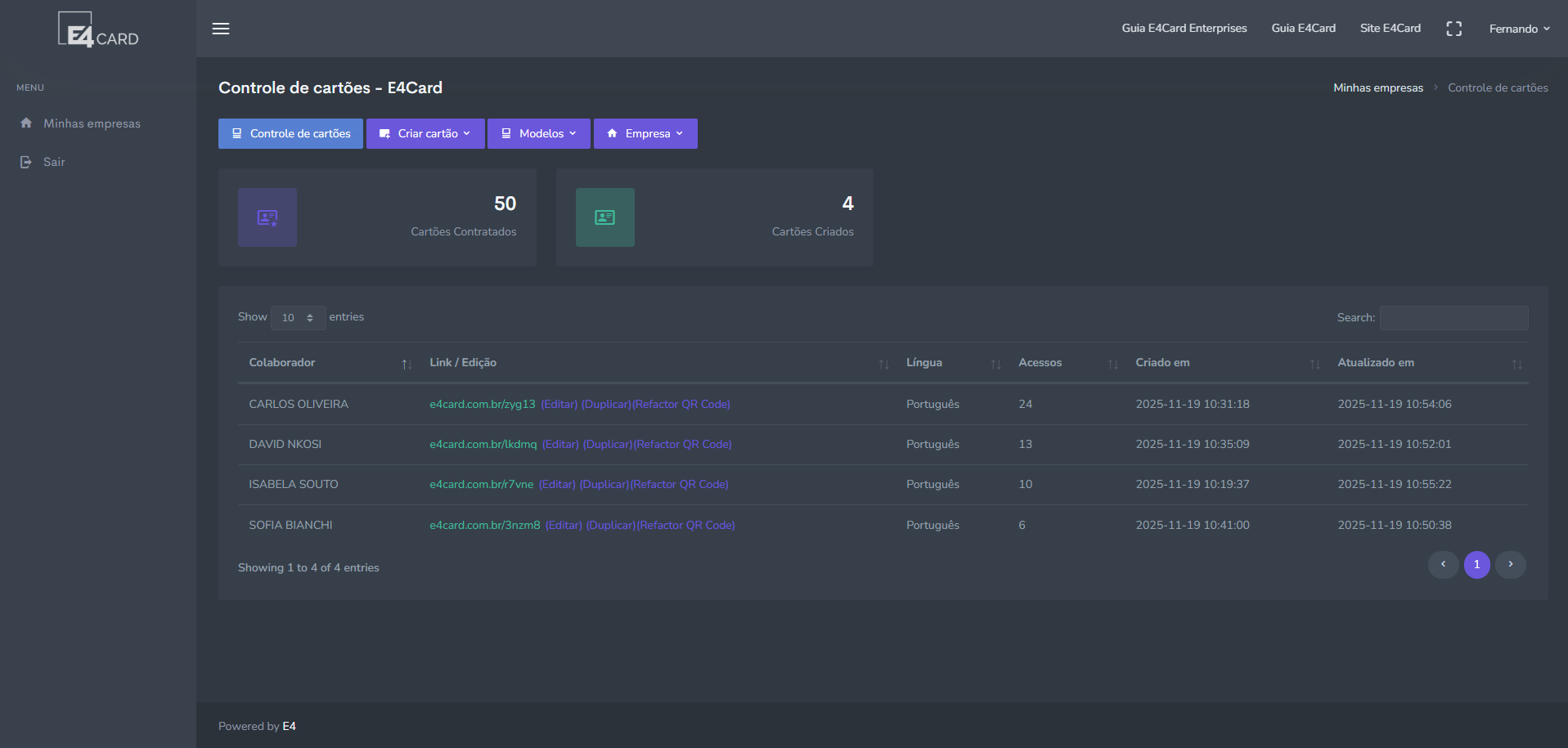Go to previous page with the arrow
Image resolution: width=1568 pixels, height=748 pixels.
pyautogui.click(x=1443, y=565)
